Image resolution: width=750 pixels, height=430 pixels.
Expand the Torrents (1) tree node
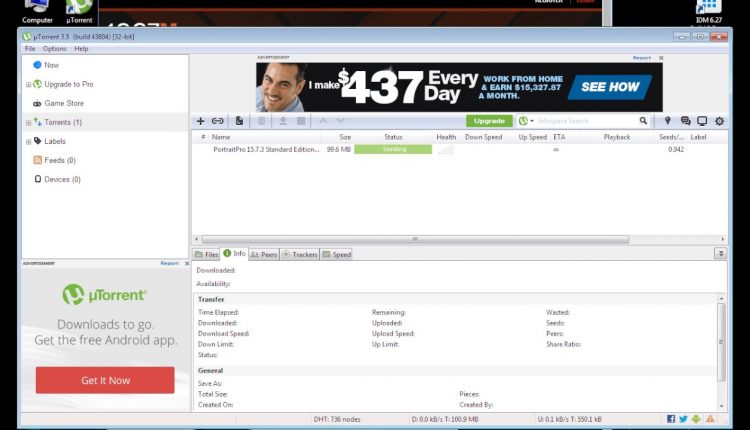click(x=28, y=123)
